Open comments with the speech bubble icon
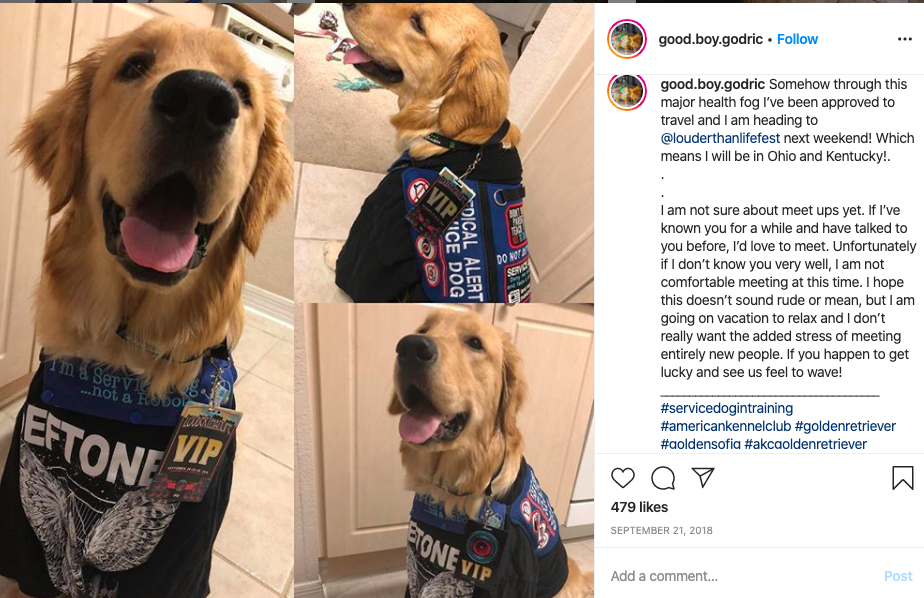This screenshot has height=598, width=924. 663,478
